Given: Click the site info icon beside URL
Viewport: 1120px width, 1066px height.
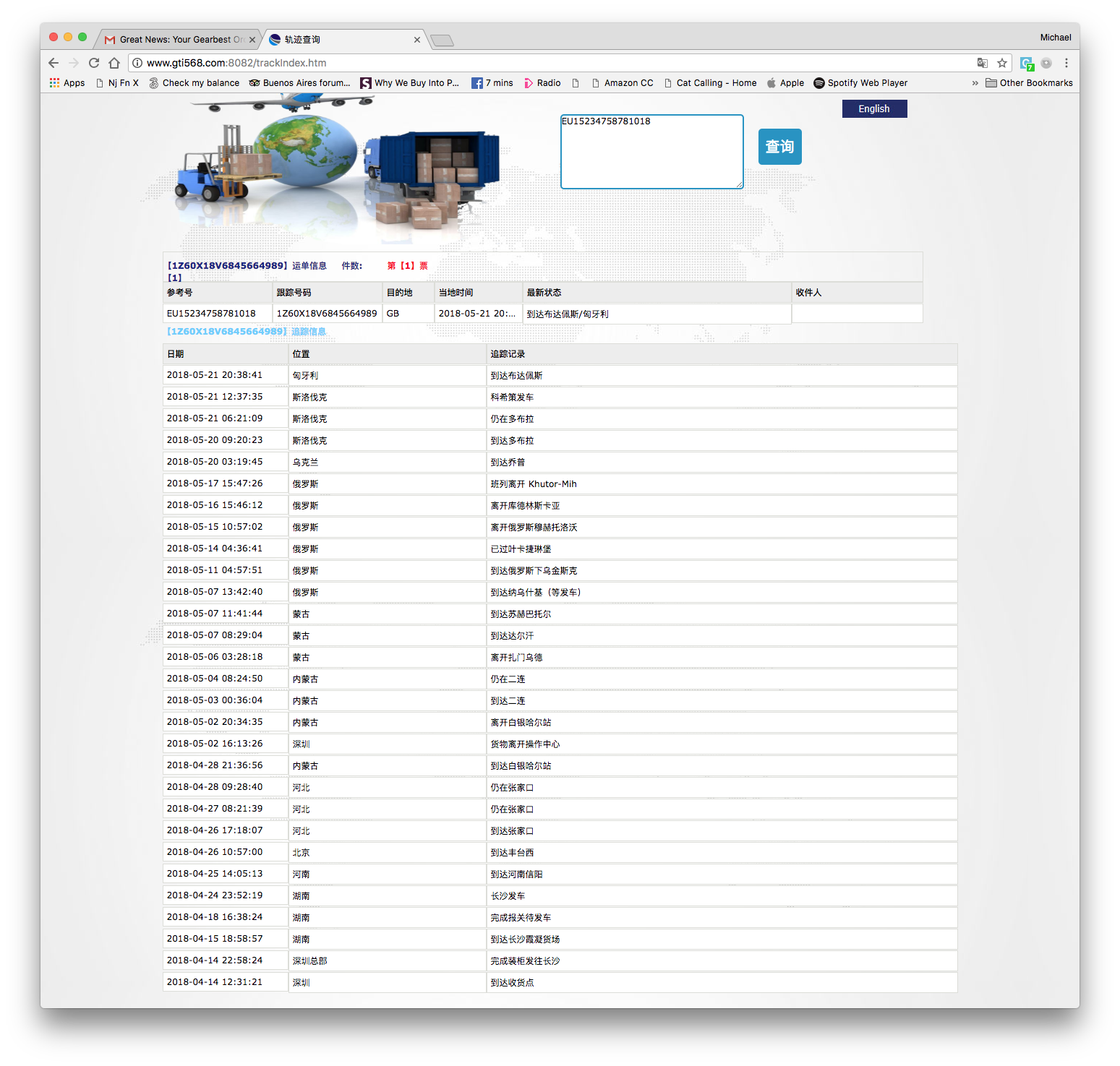Looking at the screenshot, I should click(137, 63).
